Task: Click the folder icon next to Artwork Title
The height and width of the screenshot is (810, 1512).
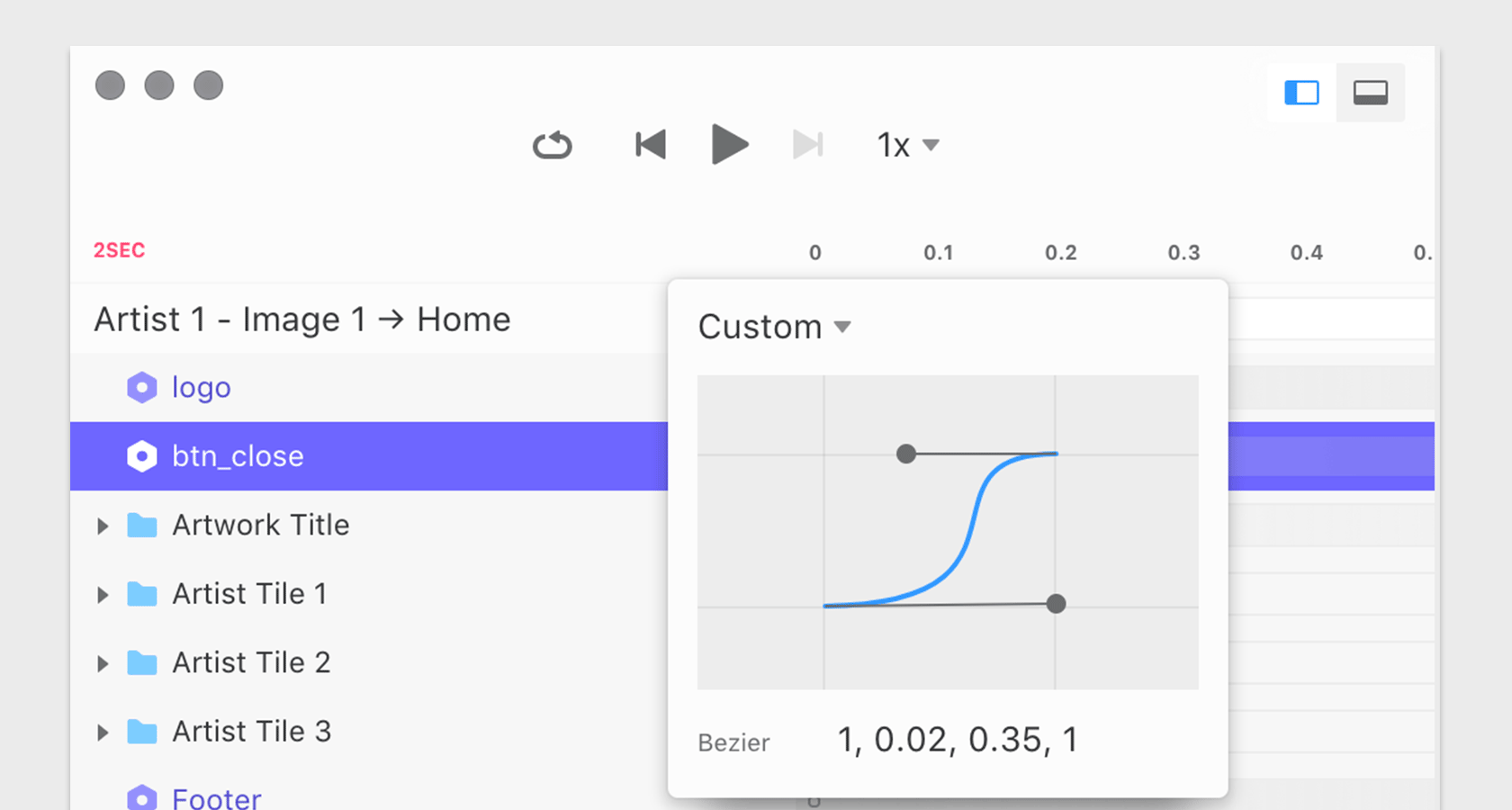Action: pos(141,525)
